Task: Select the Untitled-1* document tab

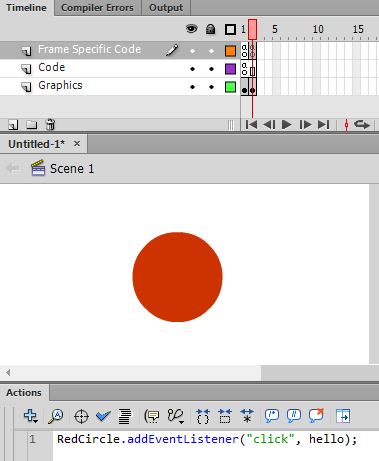Action: pos(36,144)
